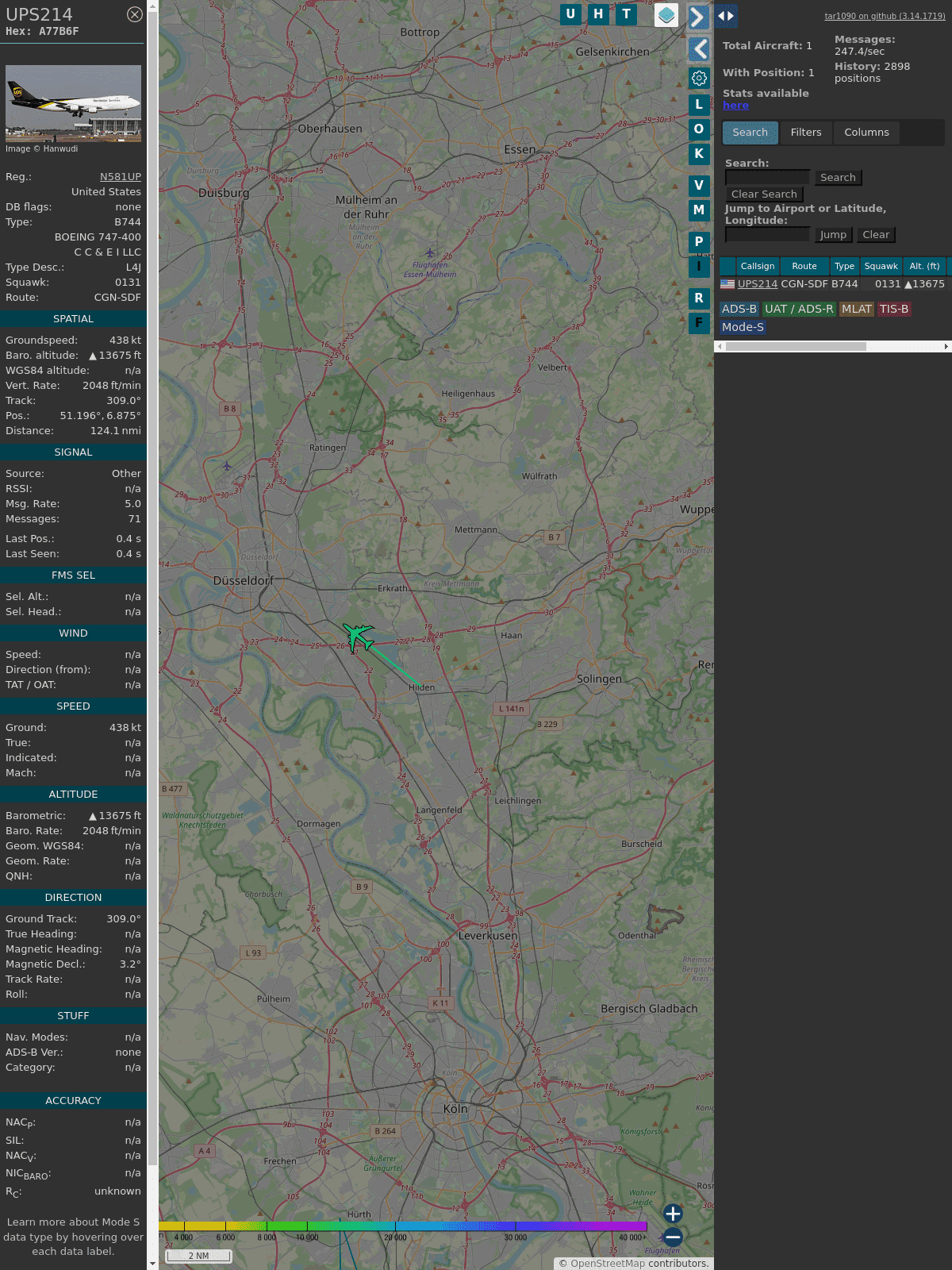Sort table by Type column
This screenshot has height=1270, width=952.
click(844, 266)
